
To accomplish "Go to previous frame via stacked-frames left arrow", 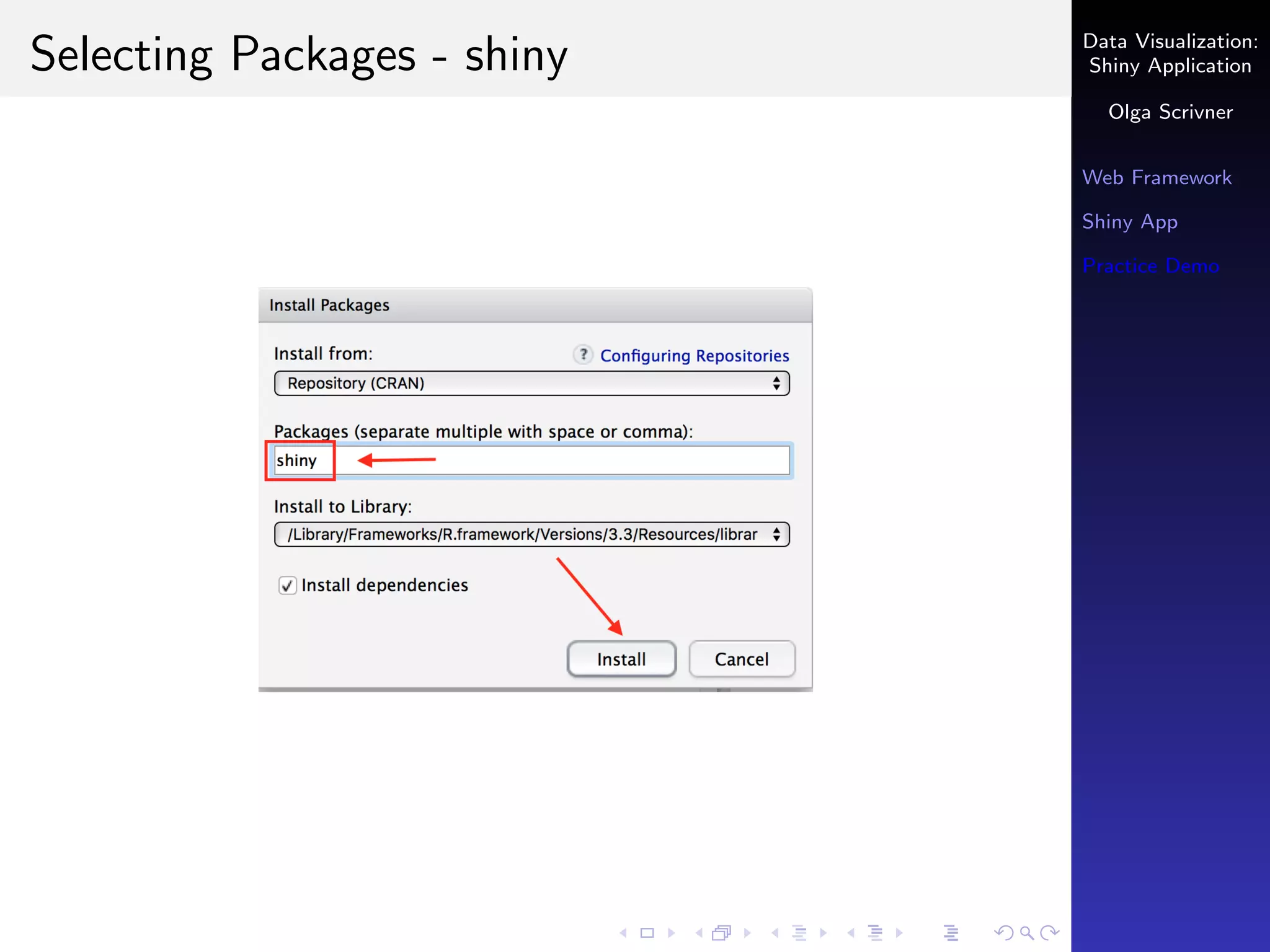I will click(699, 933).
